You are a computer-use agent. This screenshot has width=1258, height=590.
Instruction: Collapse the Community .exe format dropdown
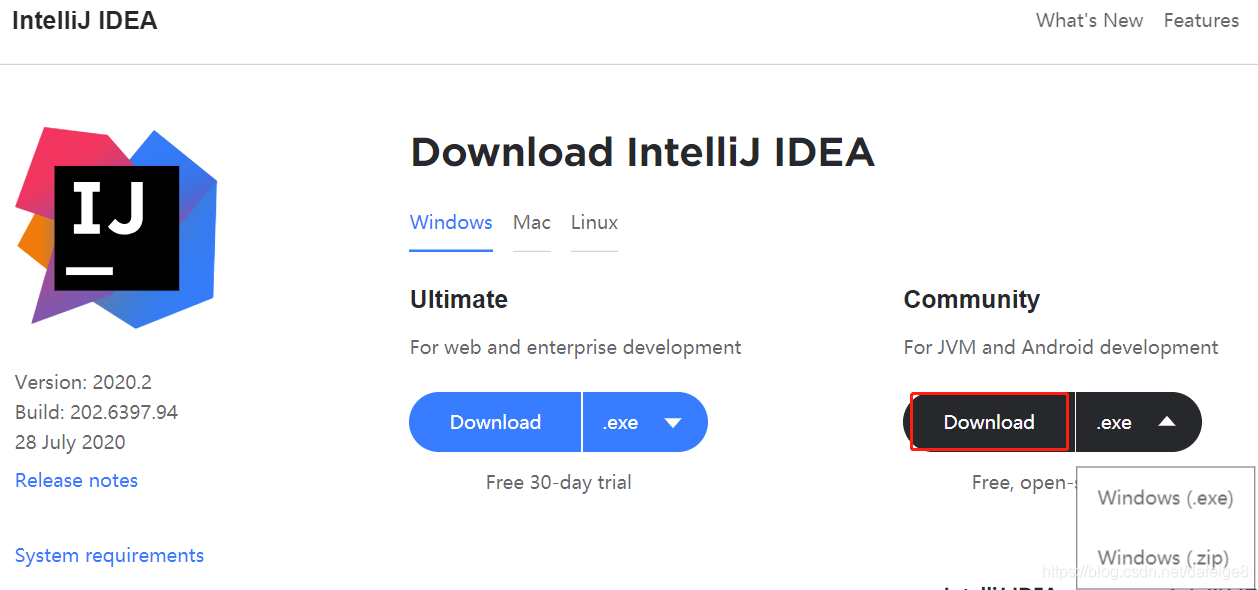(1138, 422)
